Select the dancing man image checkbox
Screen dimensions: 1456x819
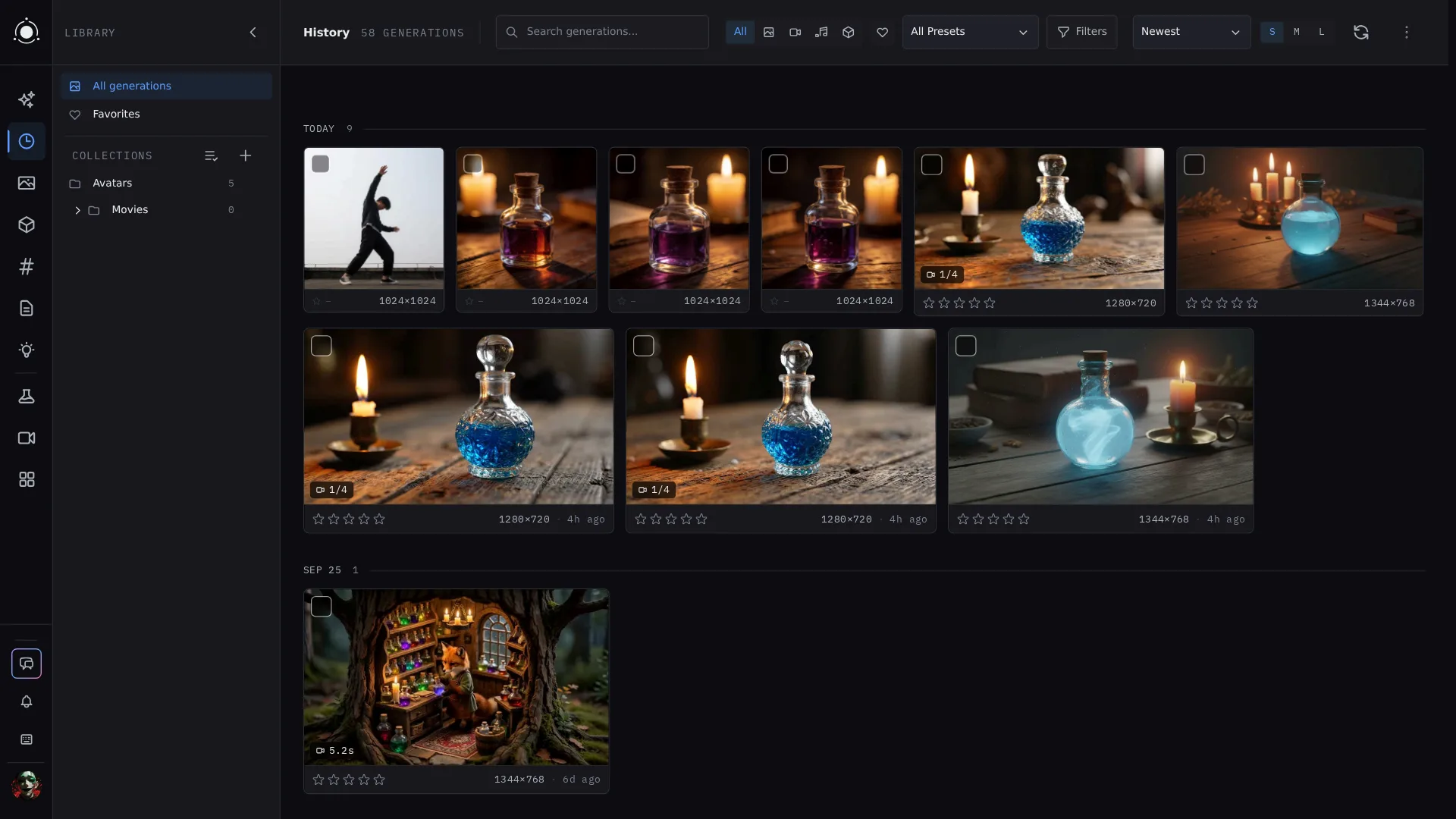321,164
